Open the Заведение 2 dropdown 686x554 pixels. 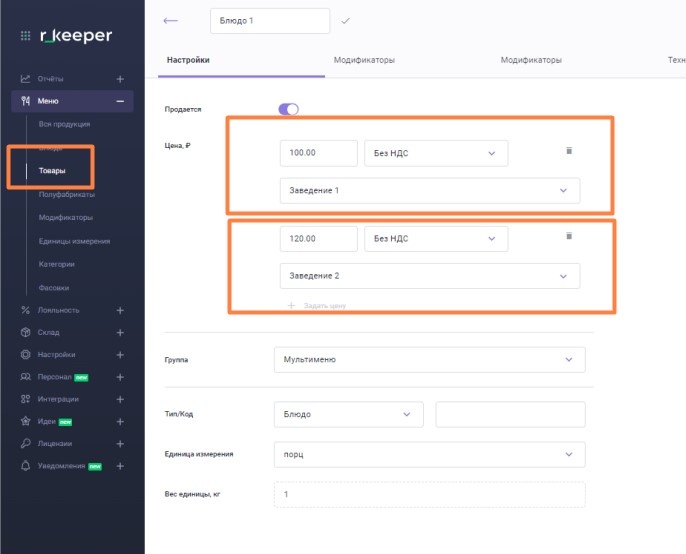point(430,276)
